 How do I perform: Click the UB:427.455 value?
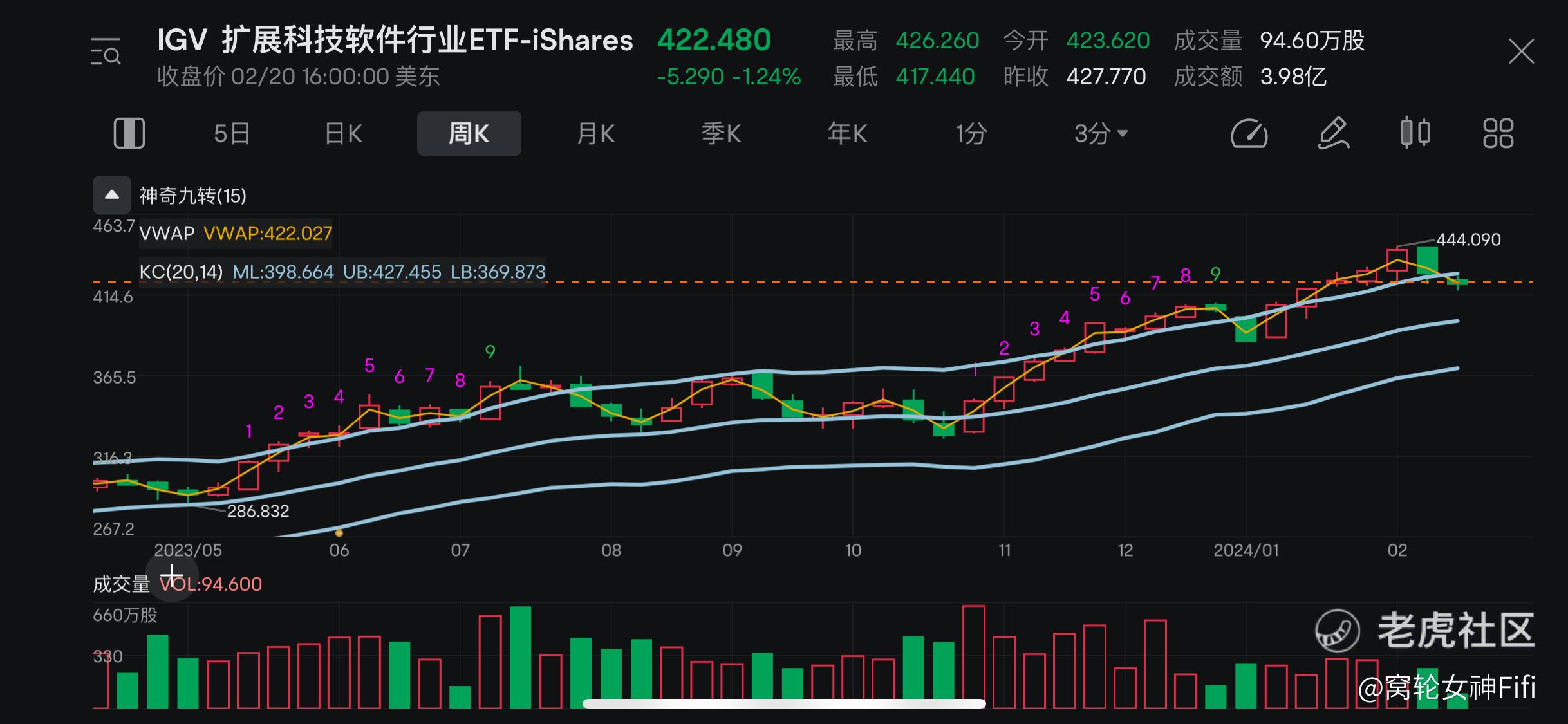coord(392,272)
